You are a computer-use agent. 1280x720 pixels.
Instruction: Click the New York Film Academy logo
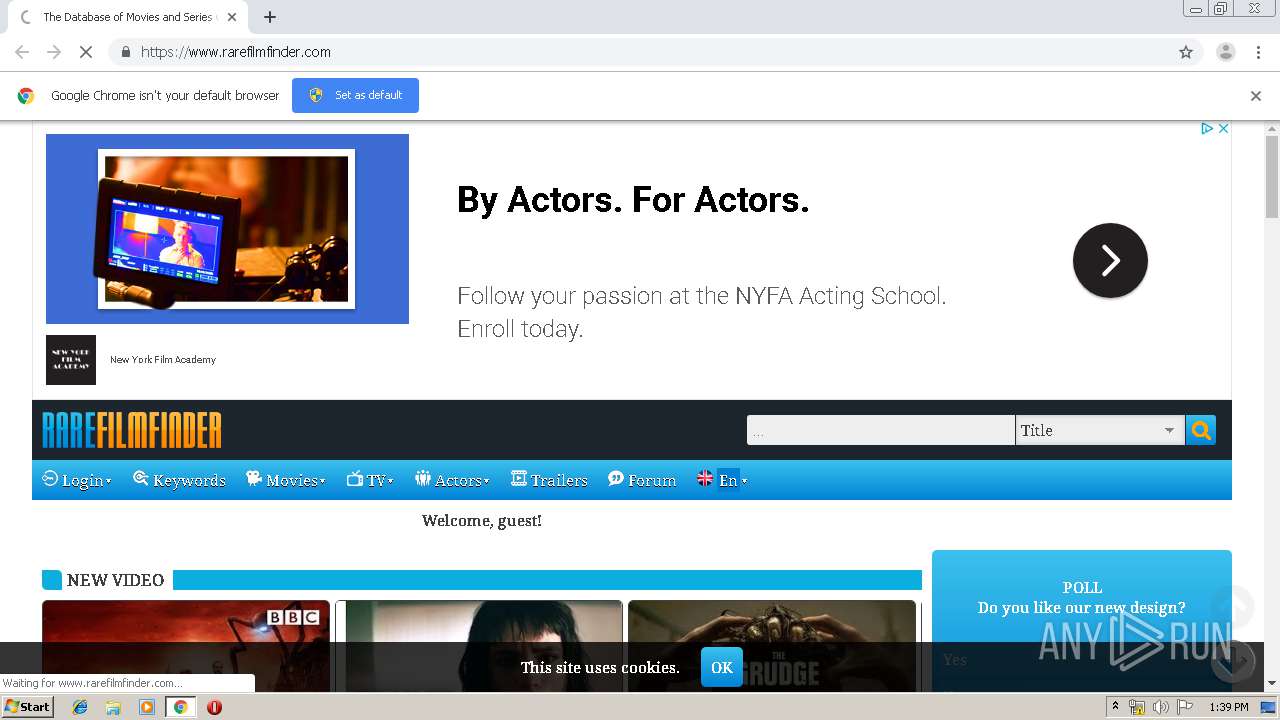[71, 360]
